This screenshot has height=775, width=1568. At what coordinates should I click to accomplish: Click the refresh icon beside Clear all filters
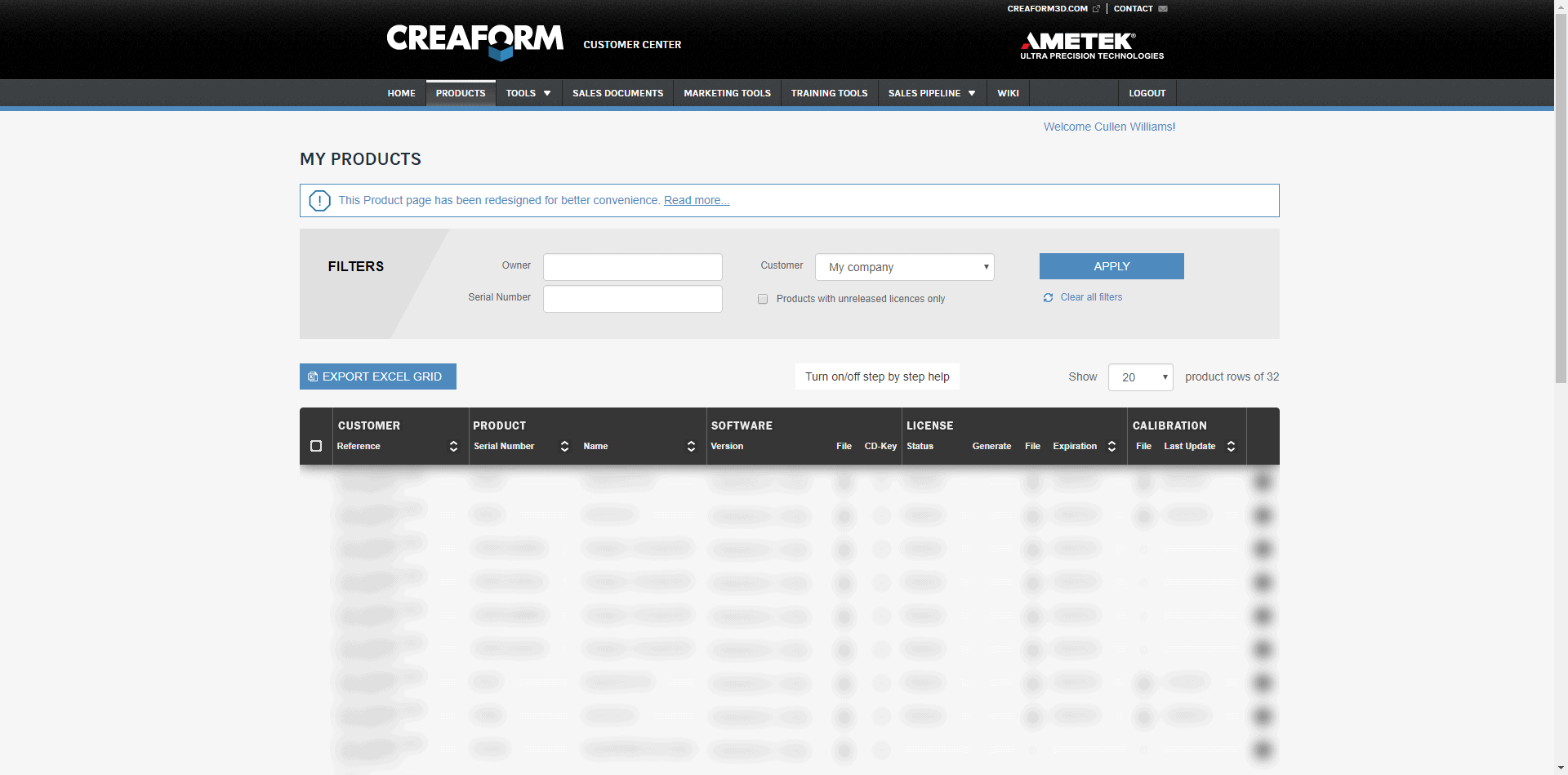[x=1048, y=298]
